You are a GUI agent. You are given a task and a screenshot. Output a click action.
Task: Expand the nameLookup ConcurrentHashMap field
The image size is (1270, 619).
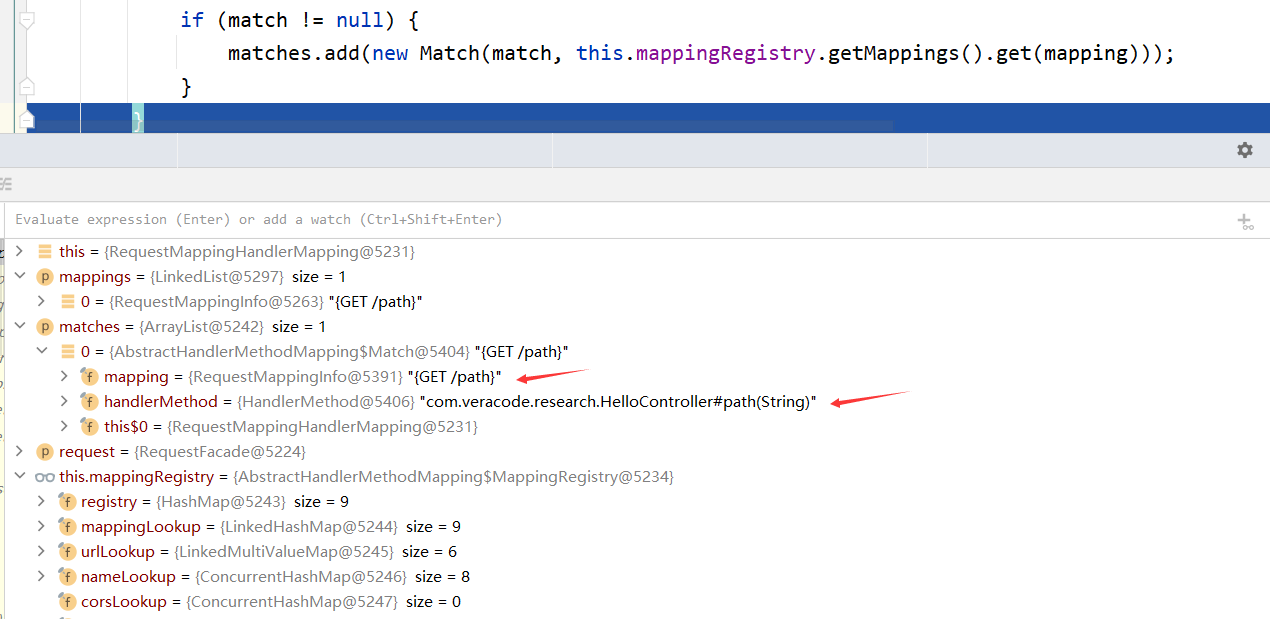click(x=41, y=576)
